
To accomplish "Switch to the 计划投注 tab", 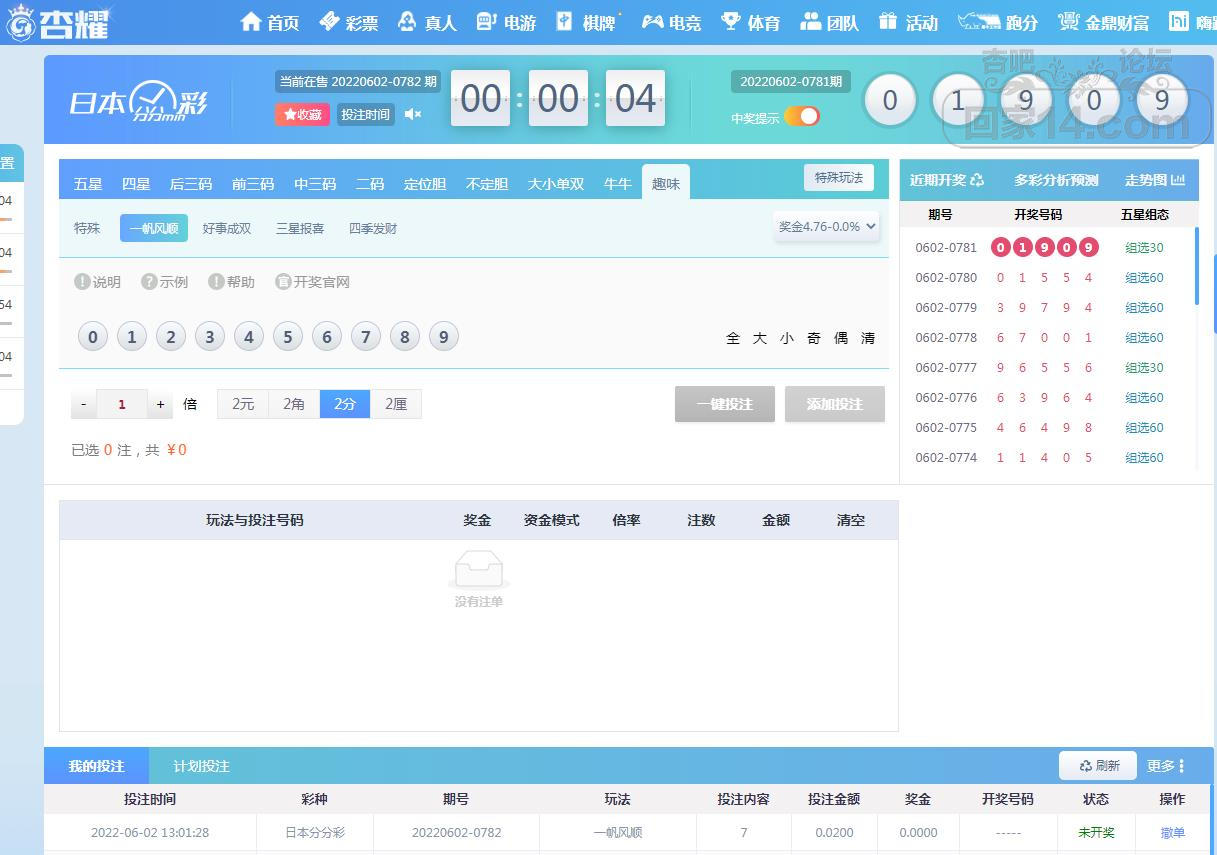I will (201, 766).
